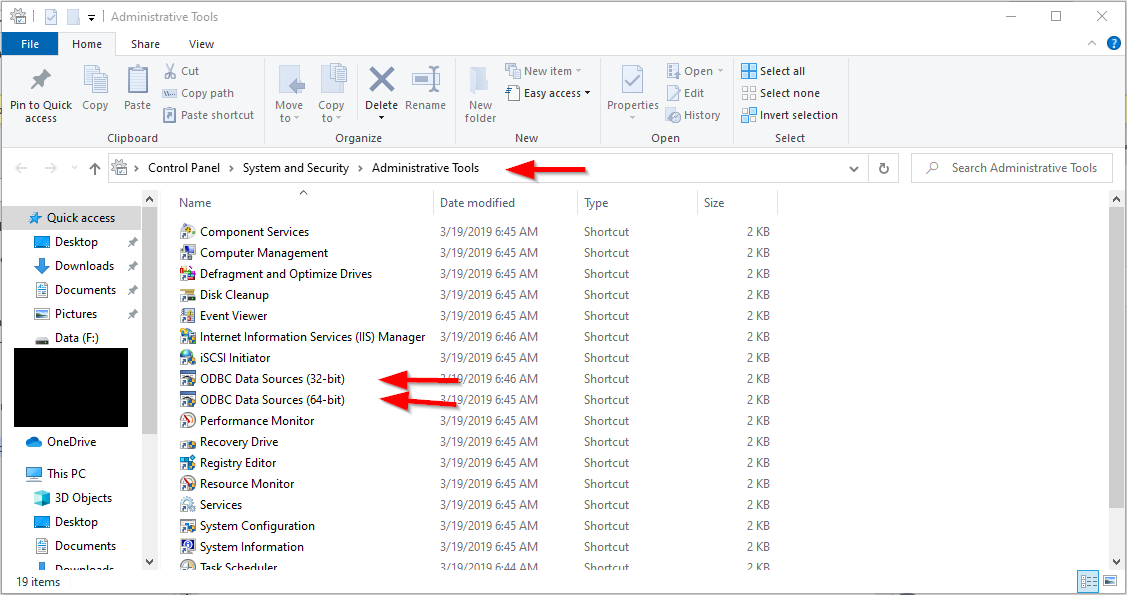Select the Registry Editor icon
The width and height of the screenshot is (1127, 595).
tap(188, 463)
